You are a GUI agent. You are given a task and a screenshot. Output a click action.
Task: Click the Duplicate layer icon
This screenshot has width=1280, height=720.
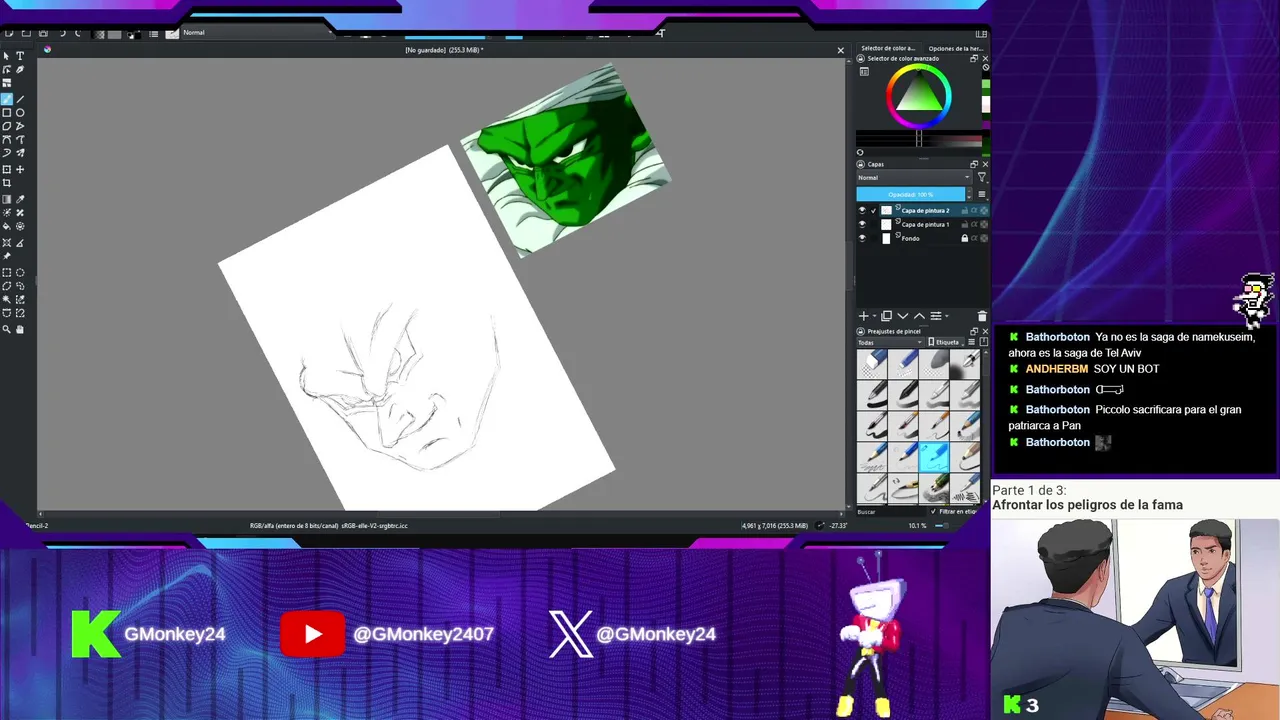(x=886, y=316)
